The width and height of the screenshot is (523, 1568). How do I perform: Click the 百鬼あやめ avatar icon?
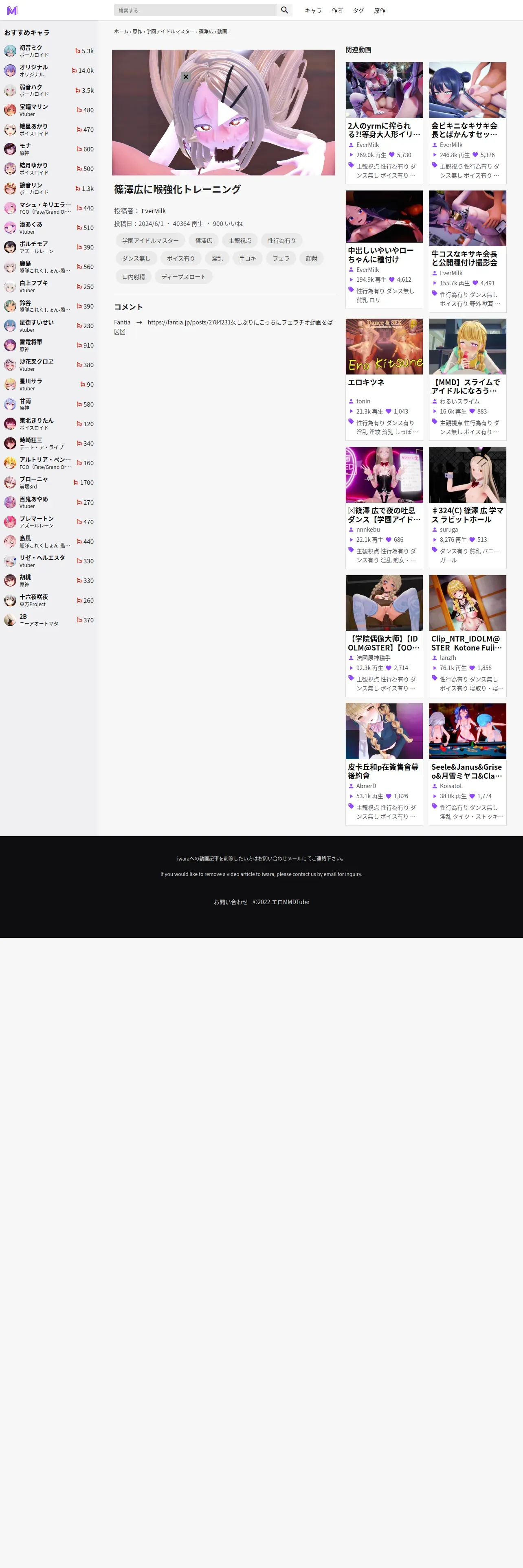click(10, 502)
